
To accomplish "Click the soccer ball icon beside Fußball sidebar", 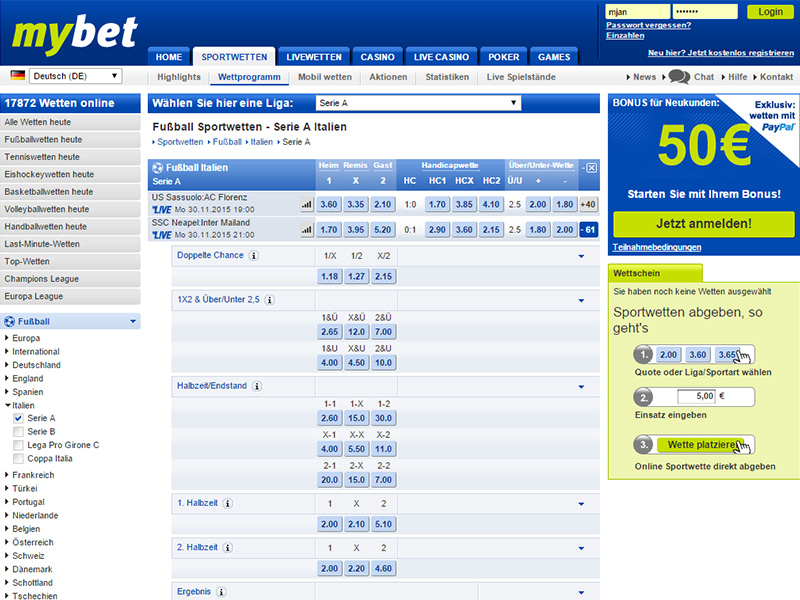I will pyautogui.click(x=10, y=321).
